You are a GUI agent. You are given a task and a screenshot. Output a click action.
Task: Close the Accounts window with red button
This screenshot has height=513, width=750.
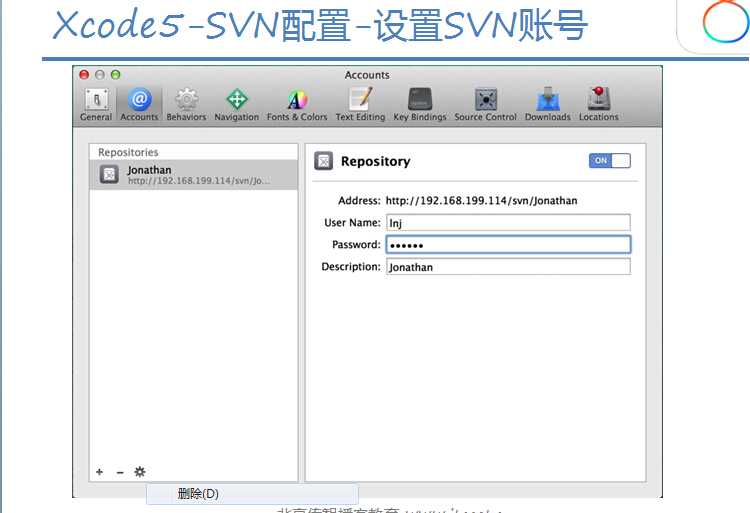tap(84, 75)
